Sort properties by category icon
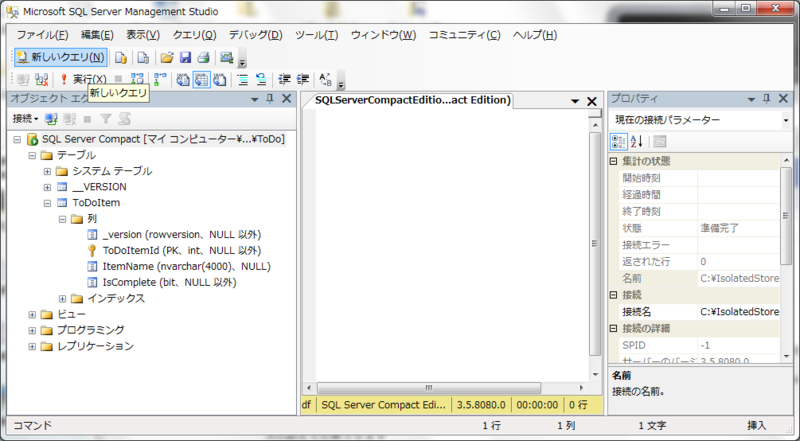This screenshot has width=800, height=441. [619, 141]
